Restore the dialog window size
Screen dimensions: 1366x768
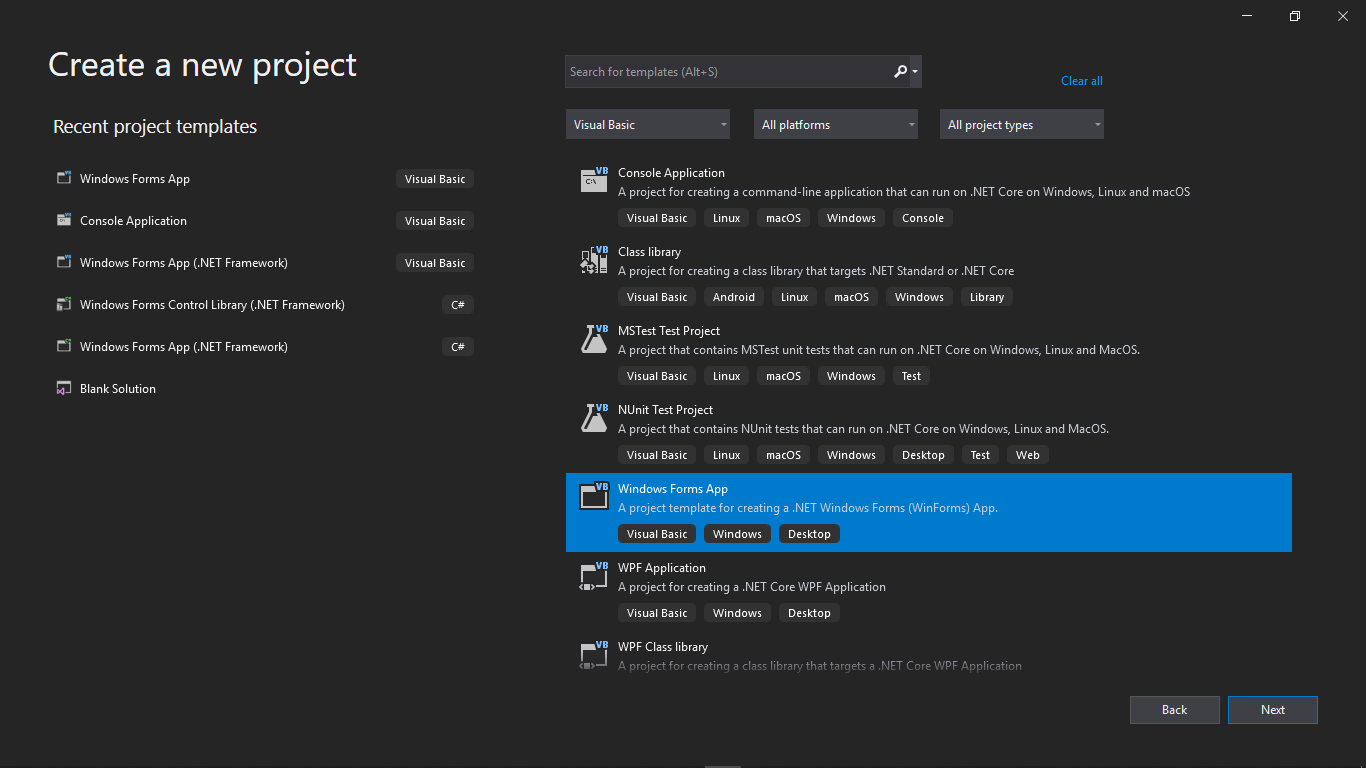1295,16
